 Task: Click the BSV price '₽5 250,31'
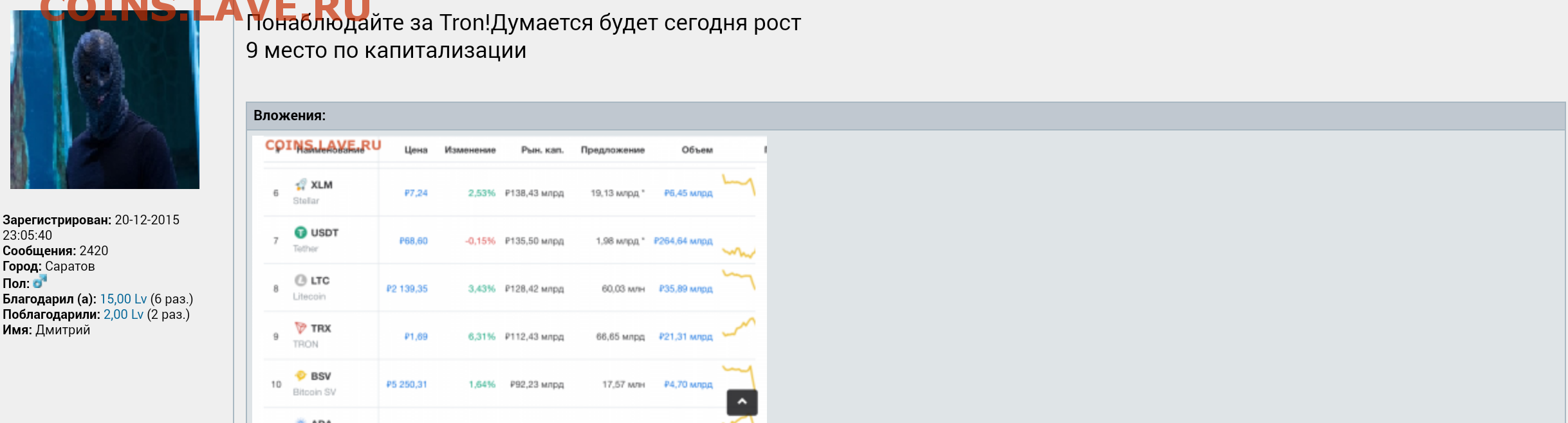(x=407, y=384)
